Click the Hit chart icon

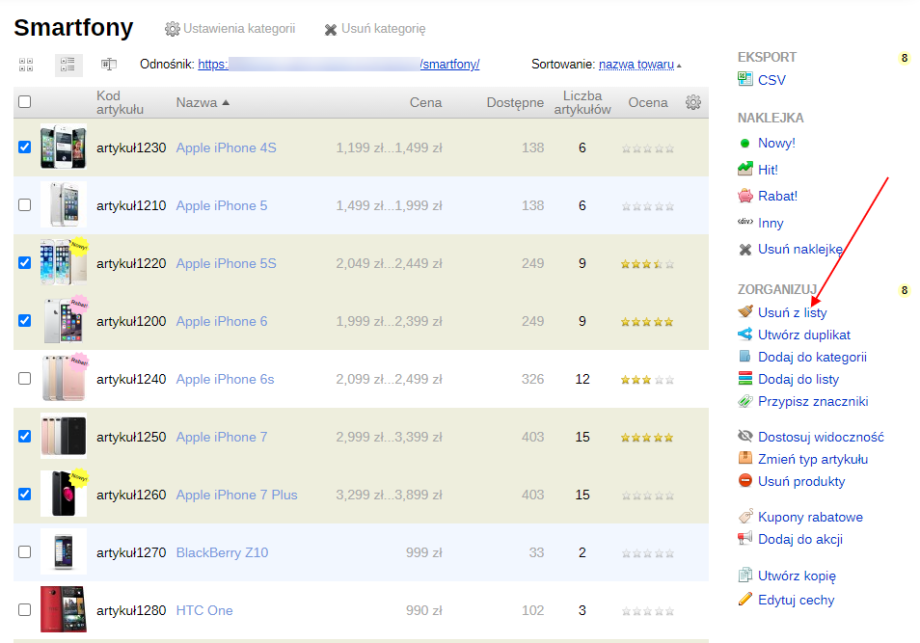[x=745, y=169]
